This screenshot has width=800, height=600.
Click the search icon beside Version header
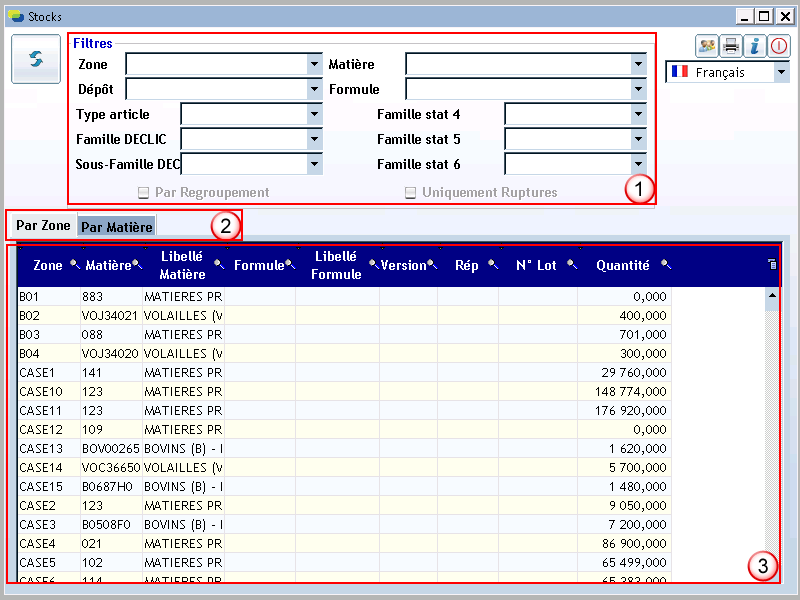point(432,264)
